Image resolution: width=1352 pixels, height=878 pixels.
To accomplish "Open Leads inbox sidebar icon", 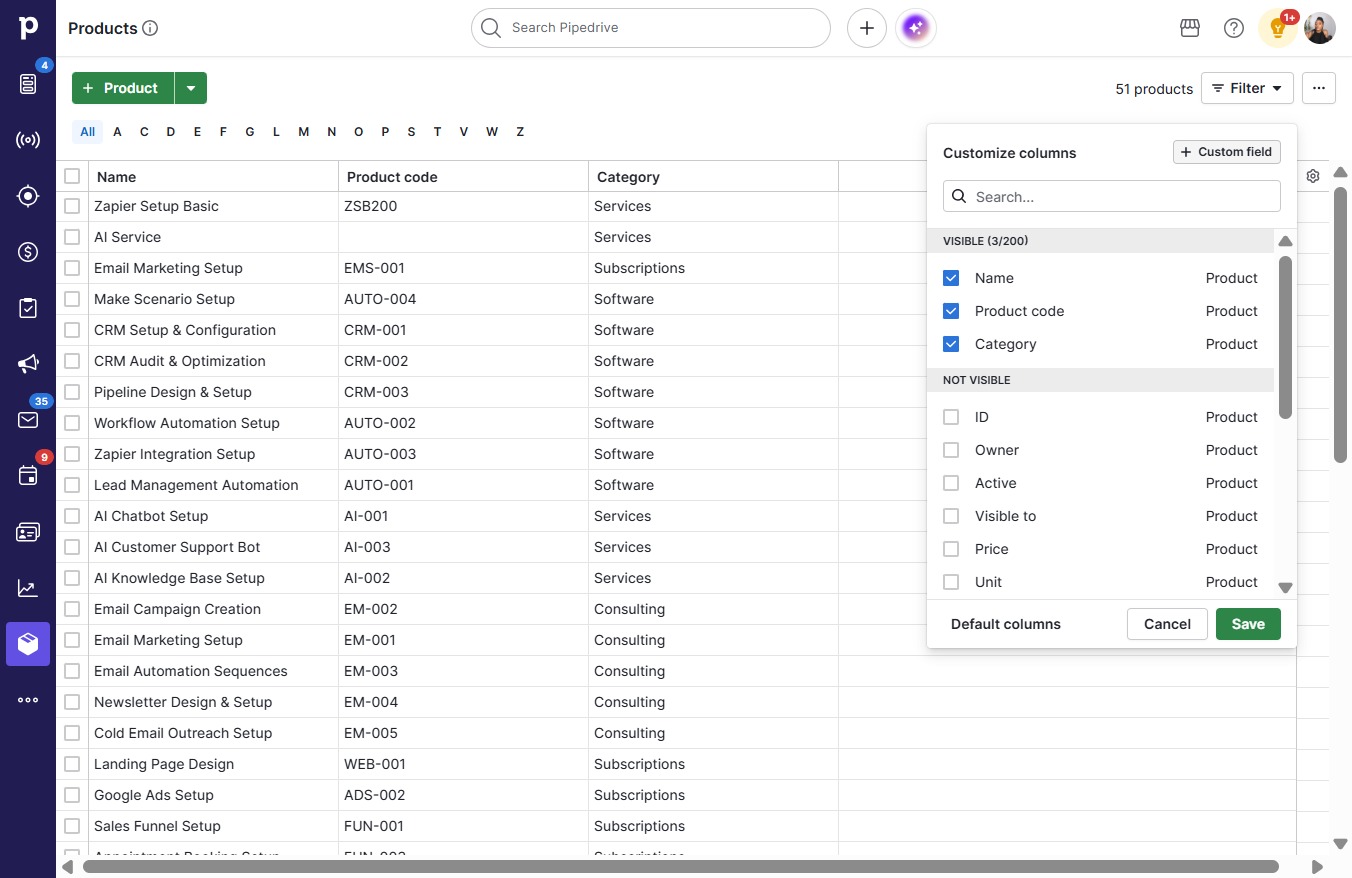I will pyautogui.click(x=28, y=84).
